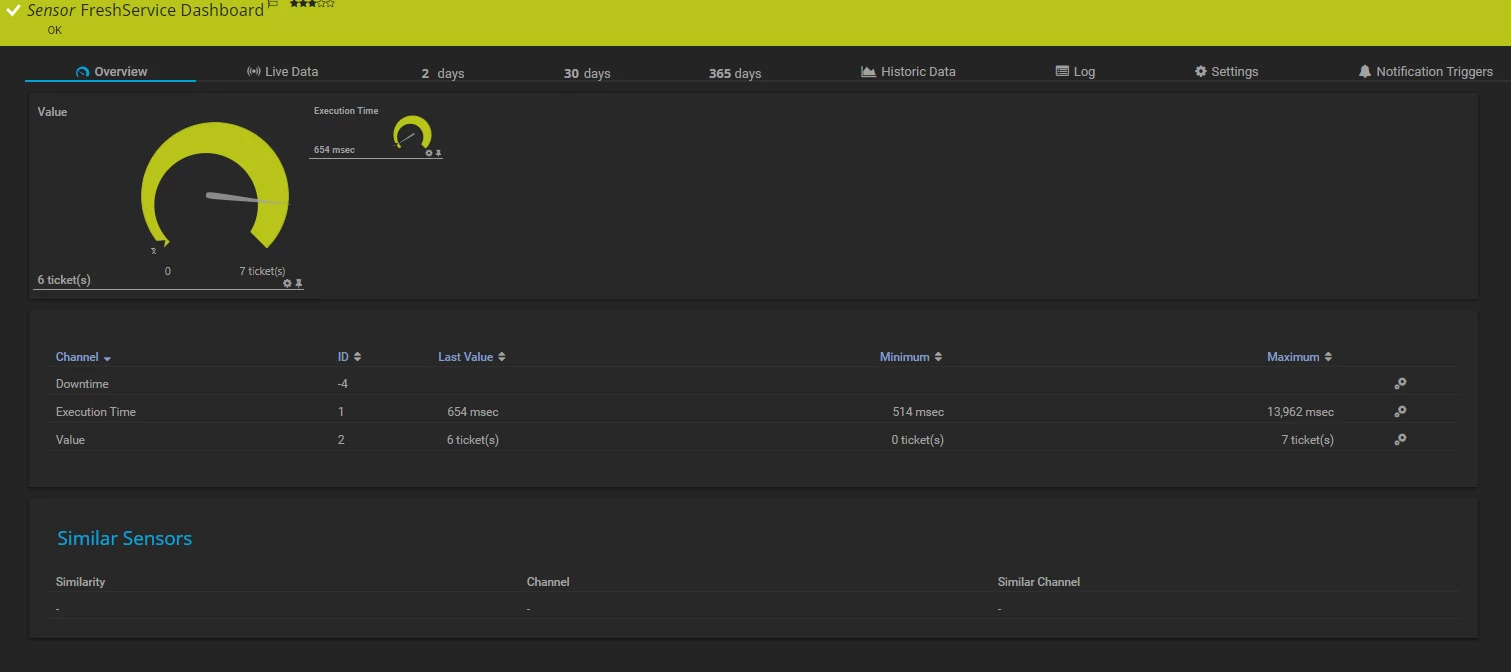The width and height of the screenshot is (1511, 672).
Task: Sort table by Minimum column
Action: pyautogui.click(x=910, y=357)
